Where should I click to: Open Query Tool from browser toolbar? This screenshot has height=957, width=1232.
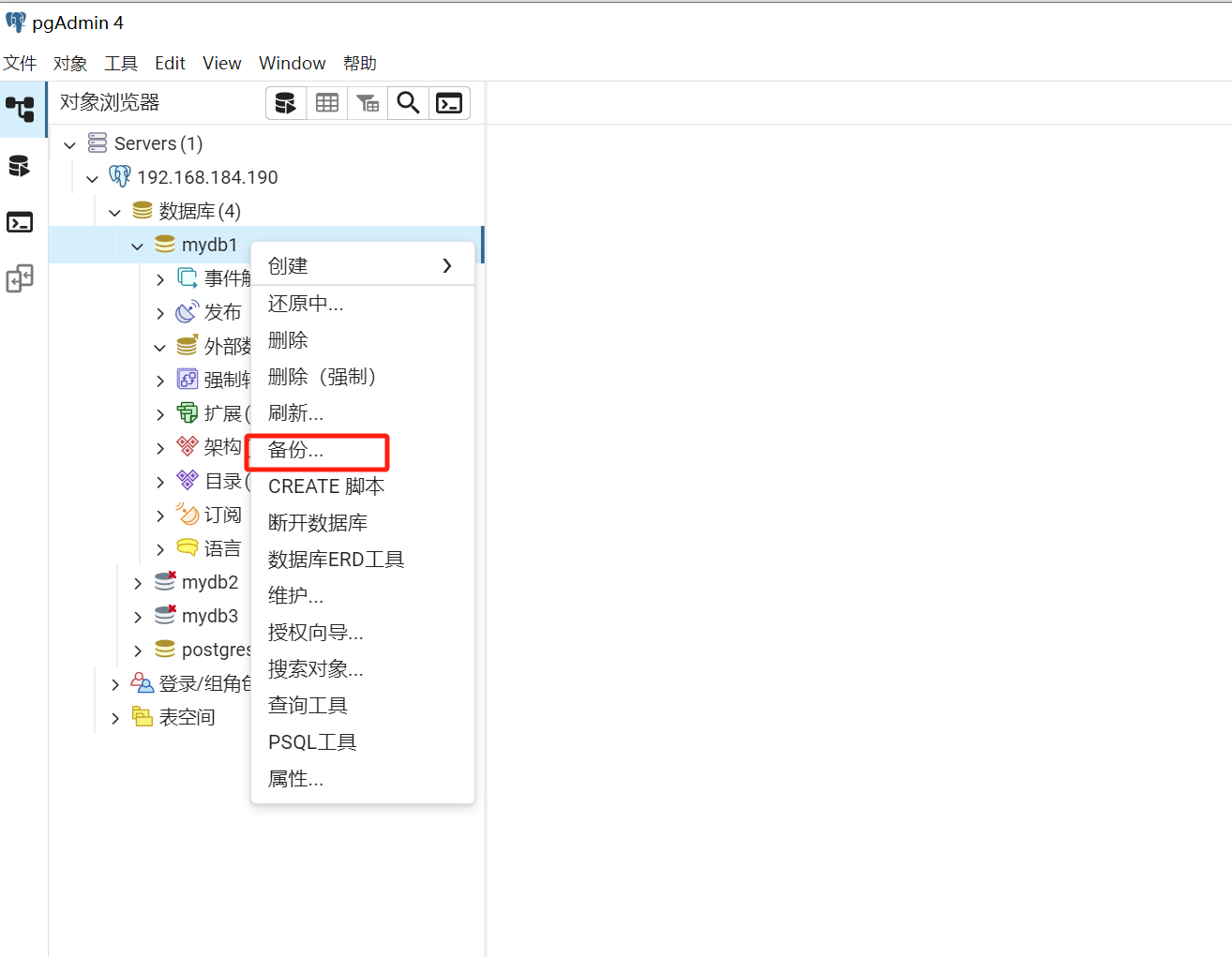pyautogui.click(x=286, y=103)
